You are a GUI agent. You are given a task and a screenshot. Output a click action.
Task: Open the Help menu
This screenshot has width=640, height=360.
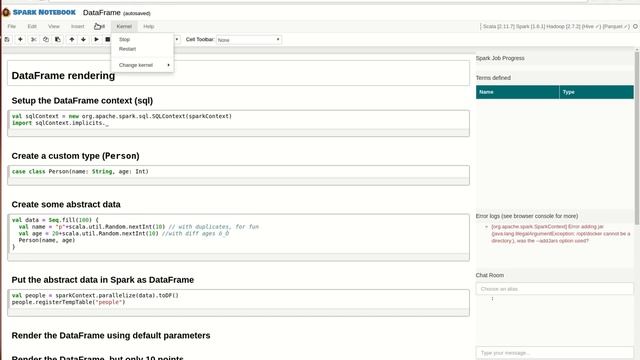[x=149, y=27]
